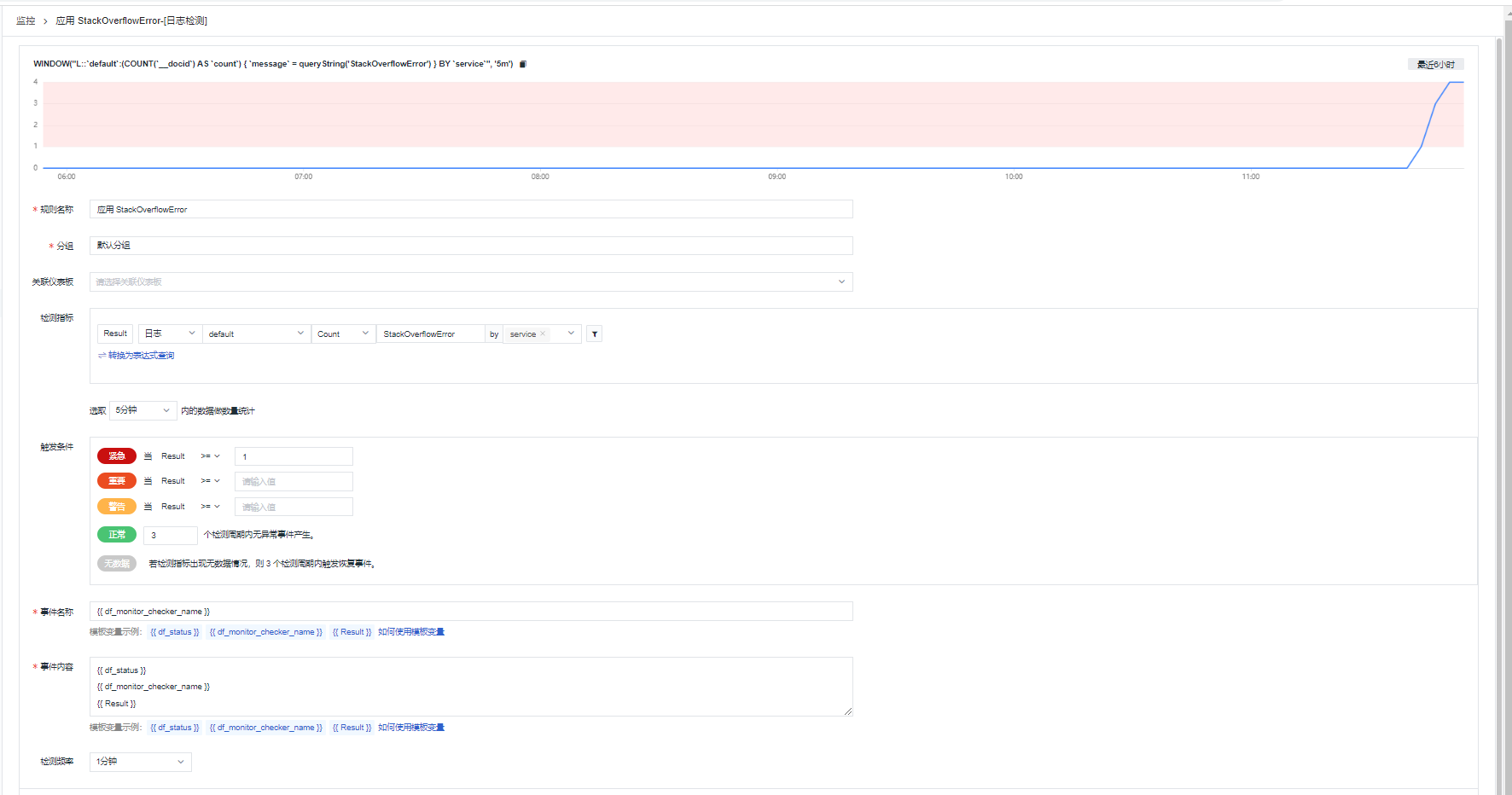Edit the StackOverflowError search field
1512x795 pixels.
tap(431, 334)
